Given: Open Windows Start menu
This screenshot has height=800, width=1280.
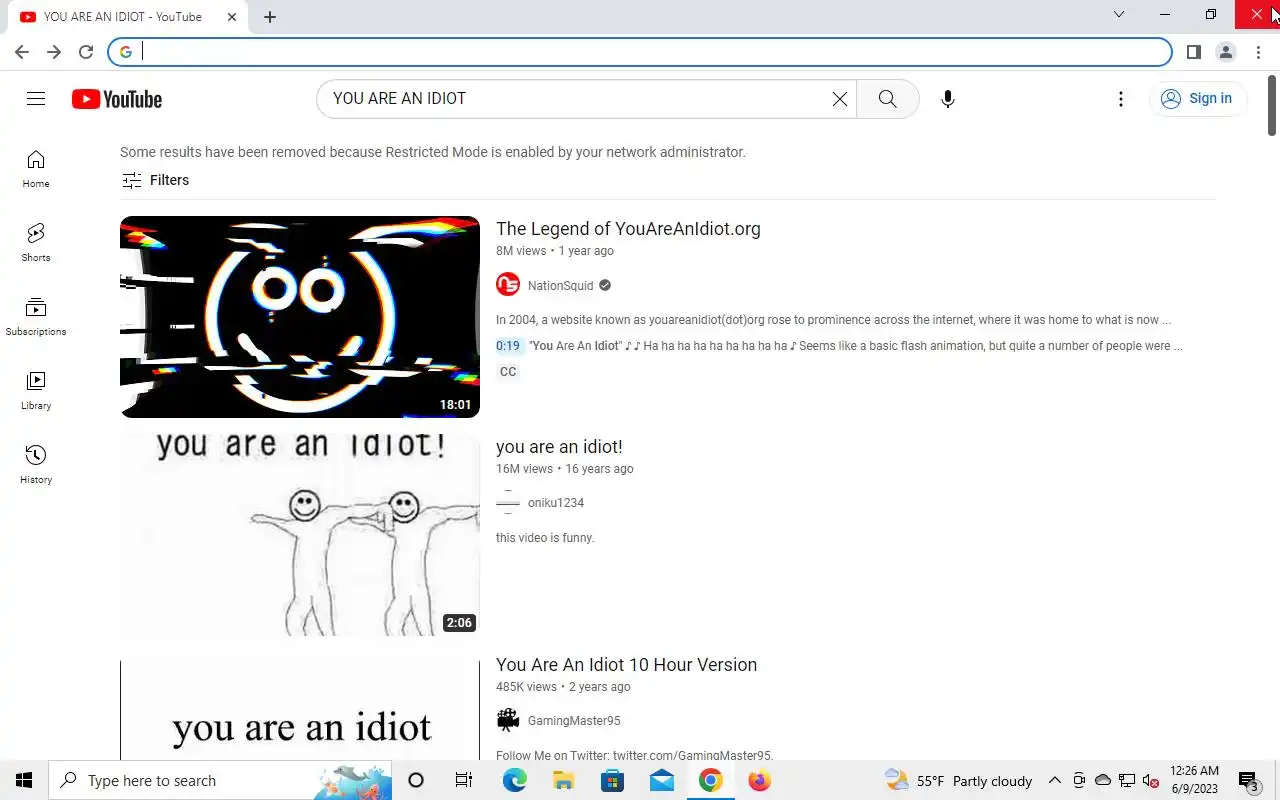Looking at the screenshot, I should point(24,781).
